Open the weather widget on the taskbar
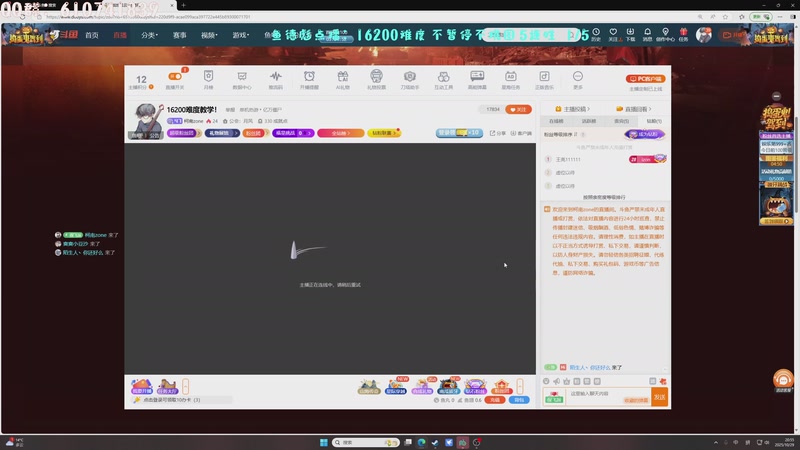800x450 pixels. [x=14, y=442]
